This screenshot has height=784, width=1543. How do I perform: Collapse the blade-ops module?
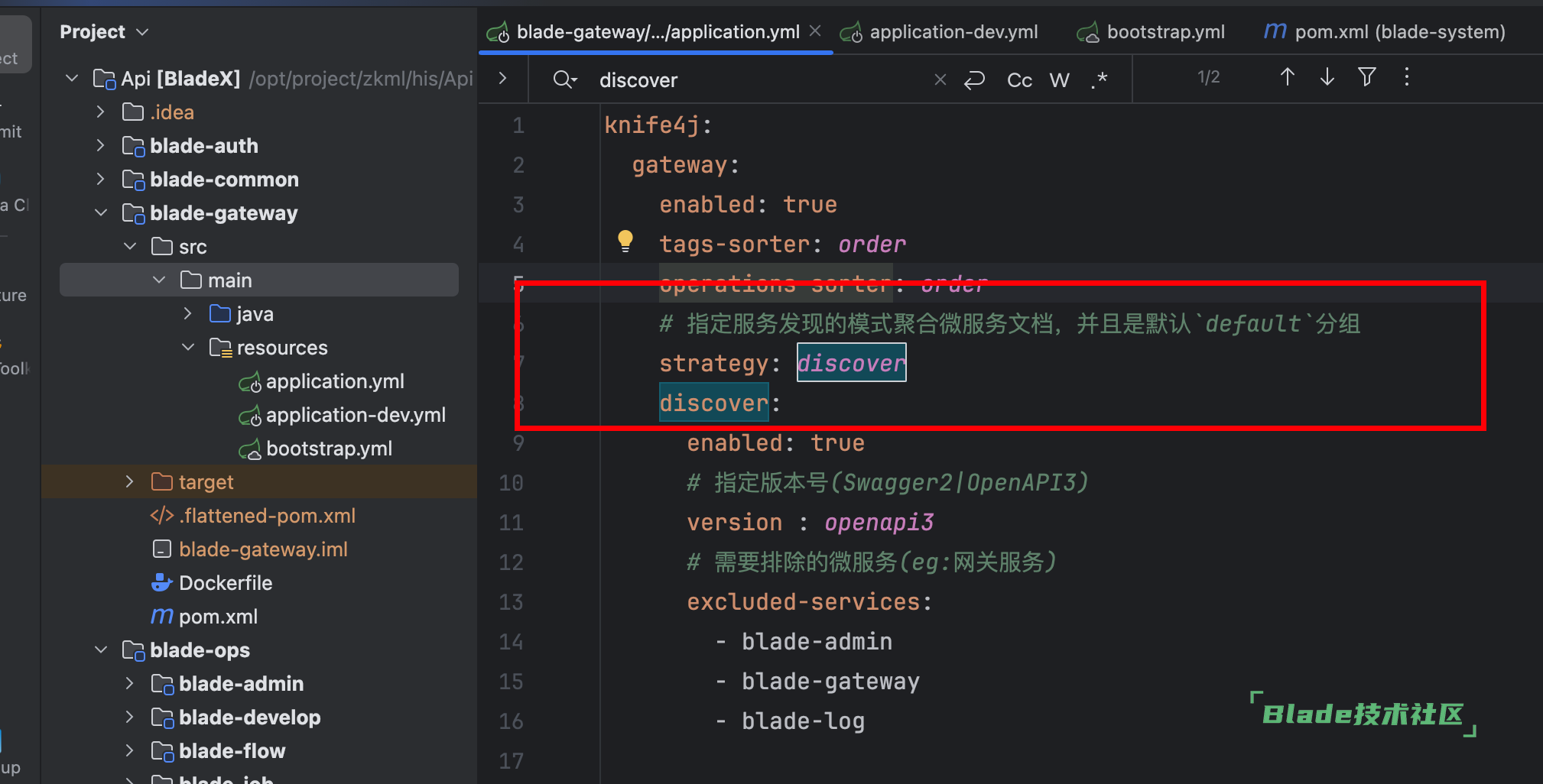[101, 650]
